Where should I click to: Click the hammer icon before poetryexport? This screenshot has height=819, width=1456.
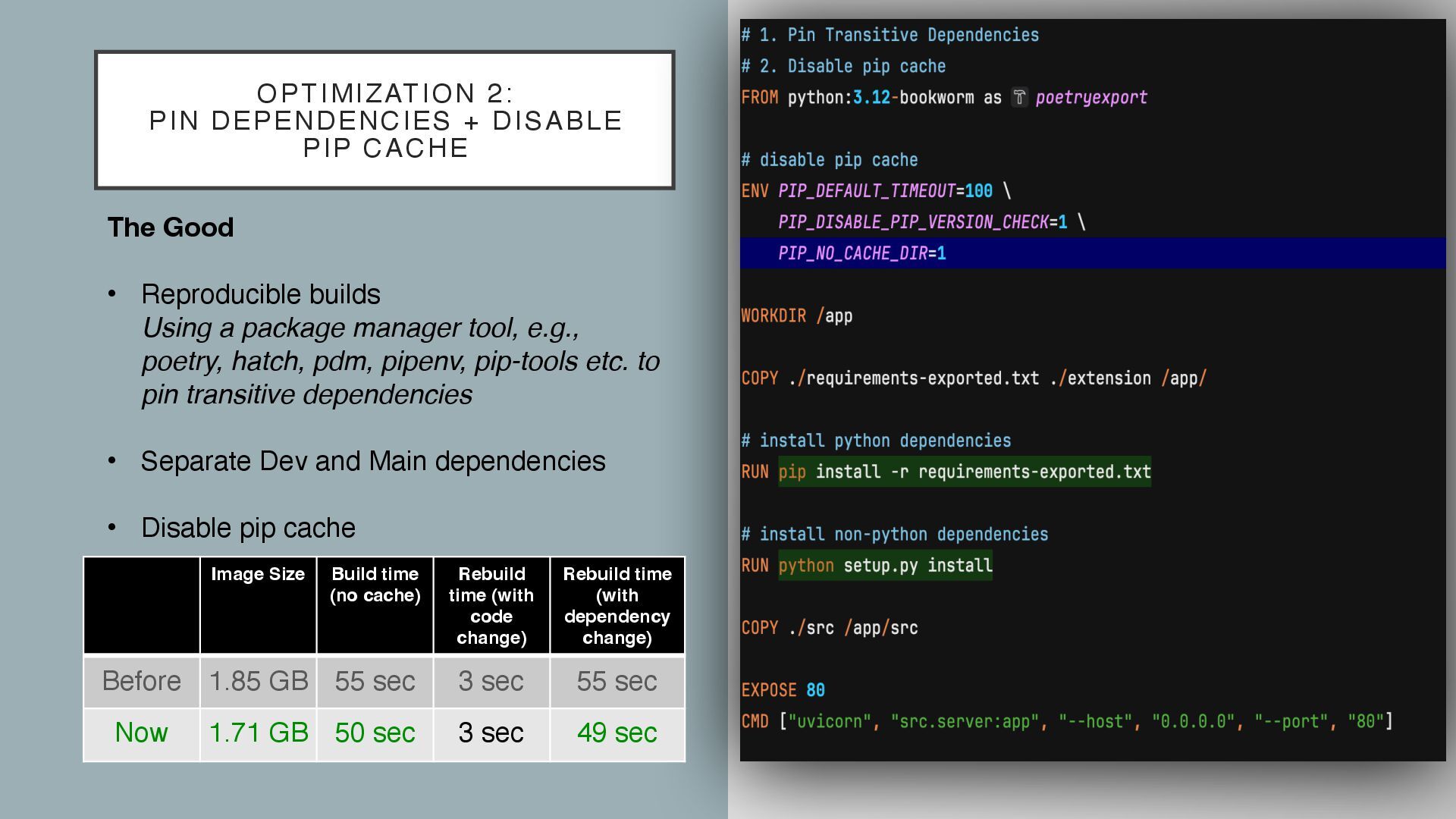coord(1019,98)
